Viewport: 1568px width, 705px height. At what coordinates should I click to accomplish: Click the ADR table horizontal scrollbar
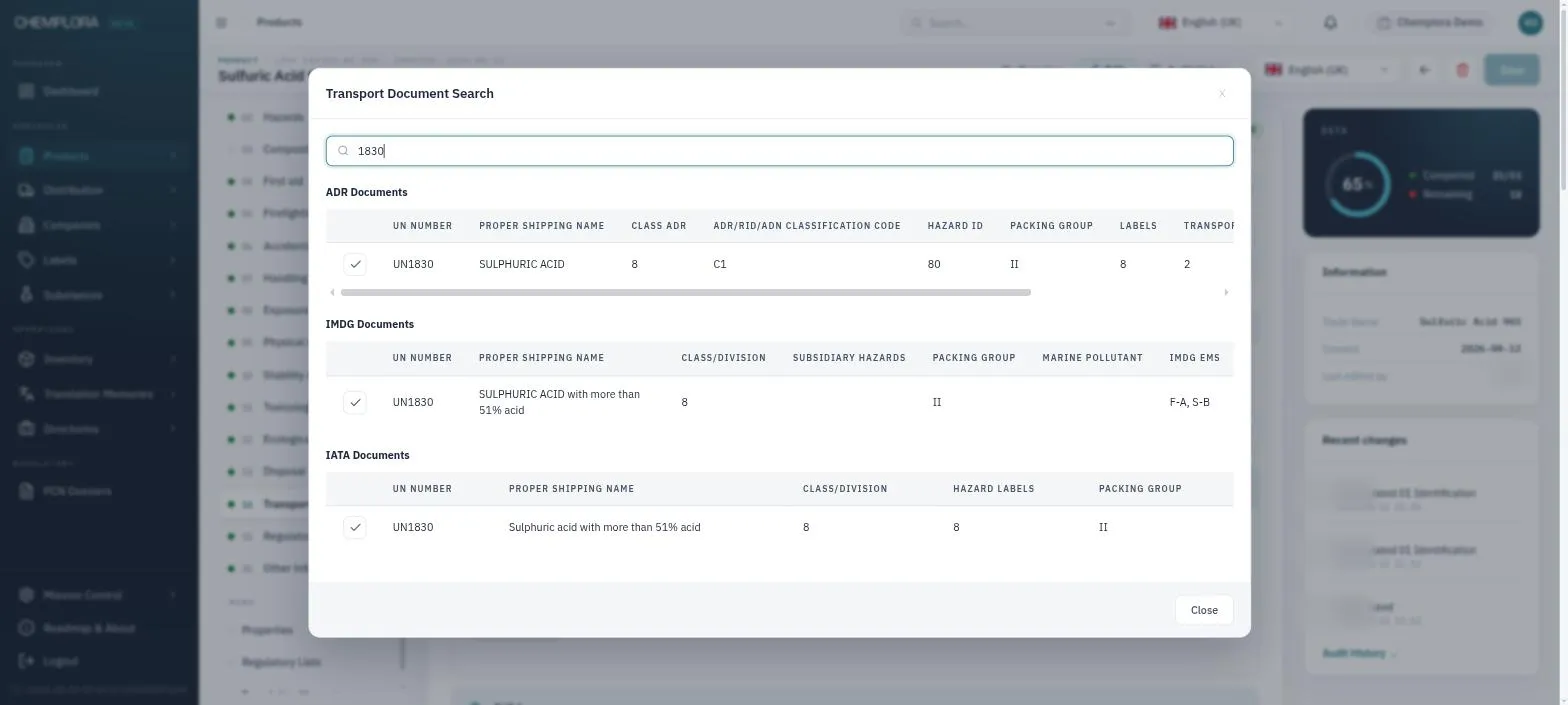(685, 292)
